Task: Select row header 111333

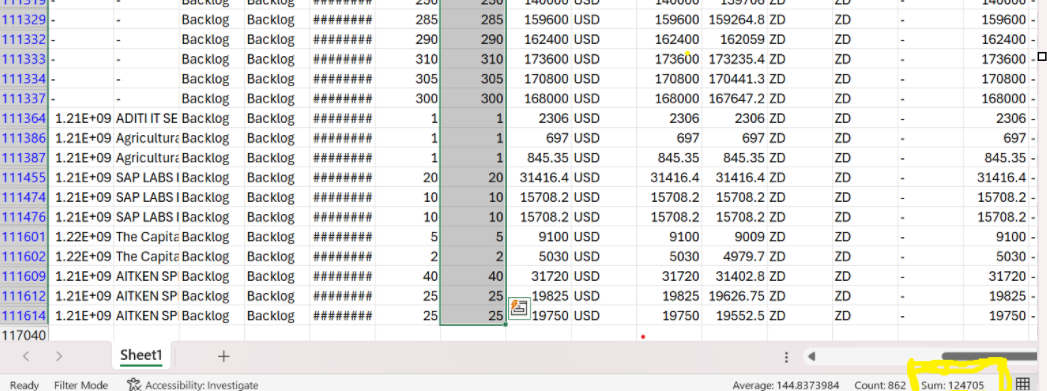Action: (x=24, y=59)
